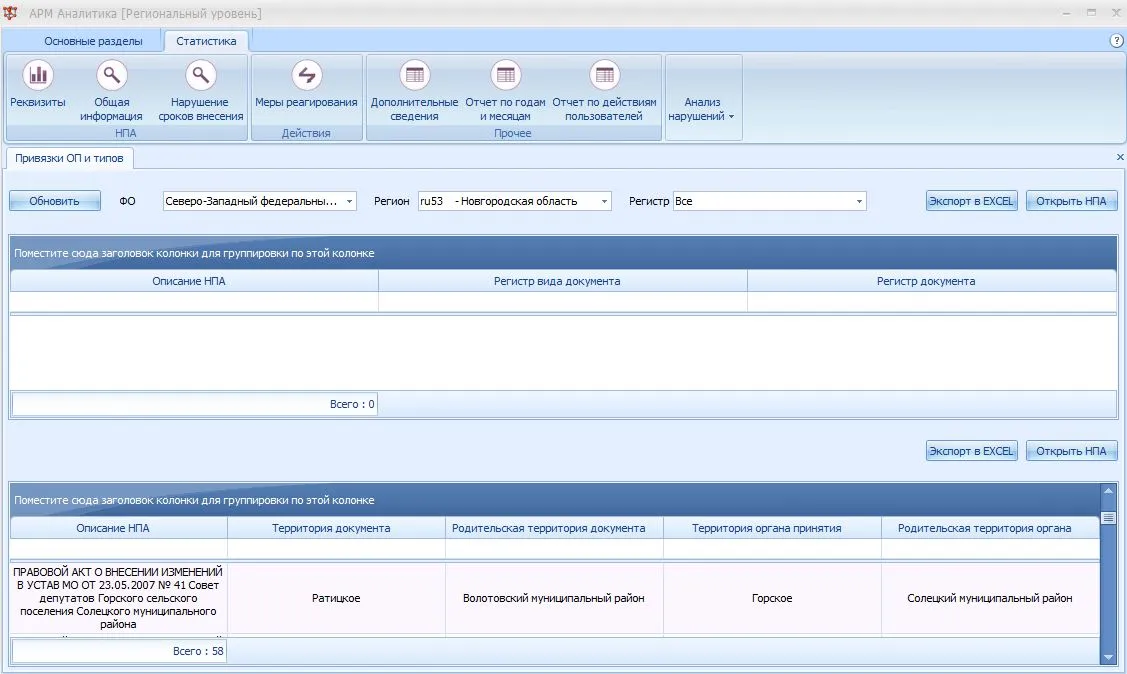This screenshot has height=674, width=1127.
Task: Click lower table scroll up arrow
Action: (x=1108, y=491)
